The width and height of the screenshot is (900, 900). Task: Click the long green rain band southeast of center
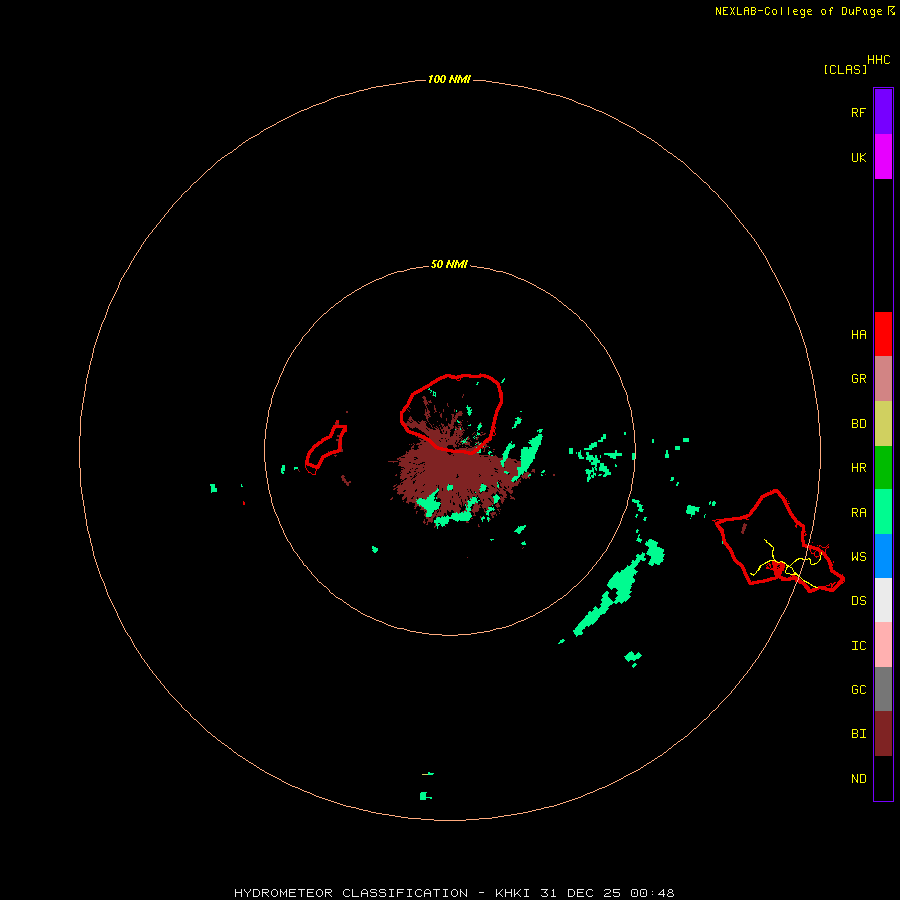click(619, 588)
